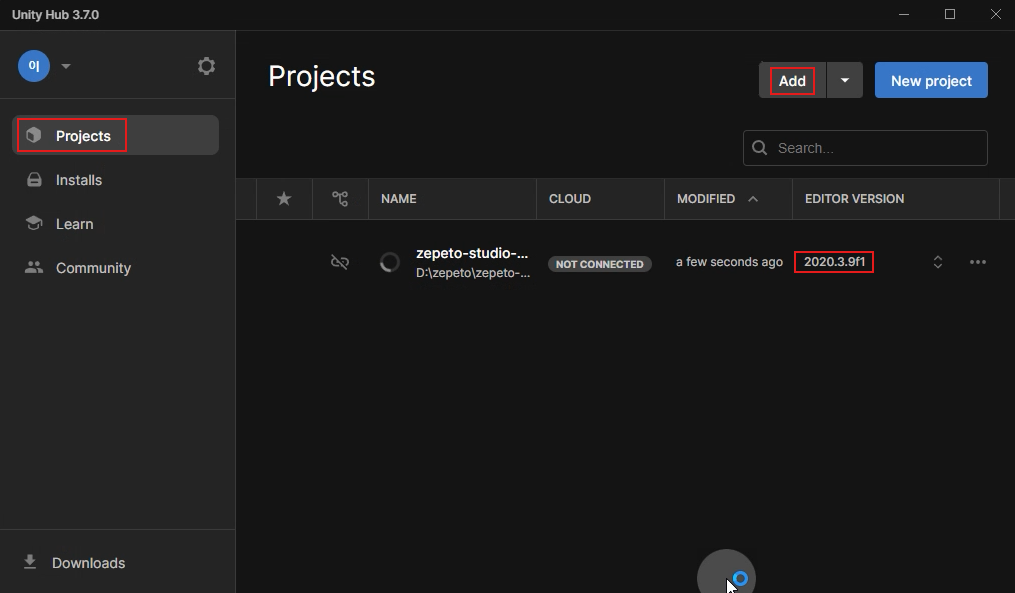Click the NOT CONNECTED cloud badge

tap(599, 263)
